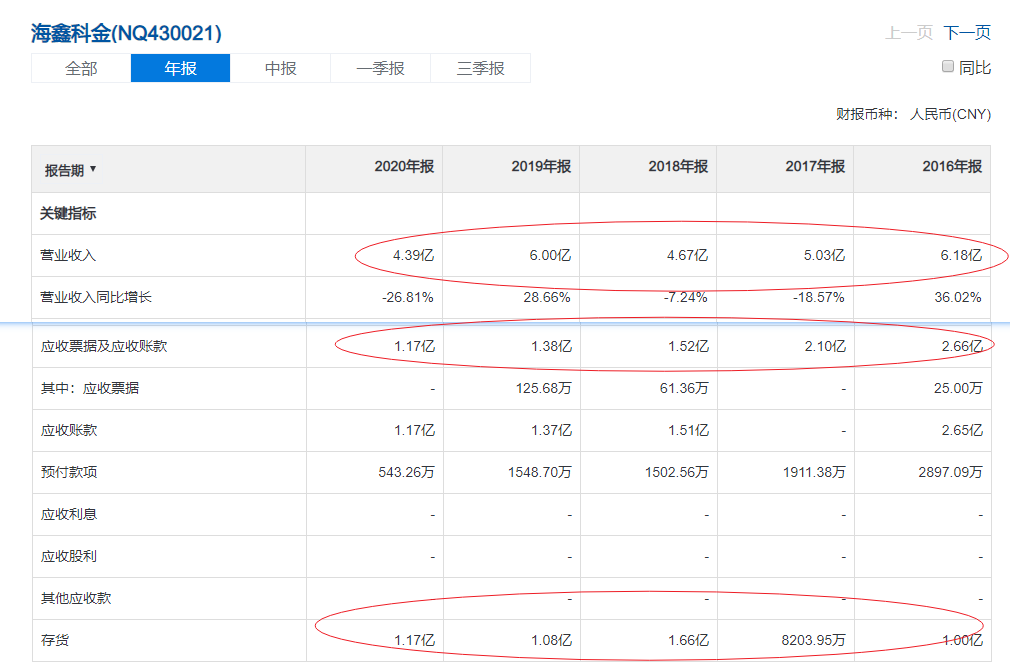Click the 125.68万 notes receivable value

pos(544,388)
